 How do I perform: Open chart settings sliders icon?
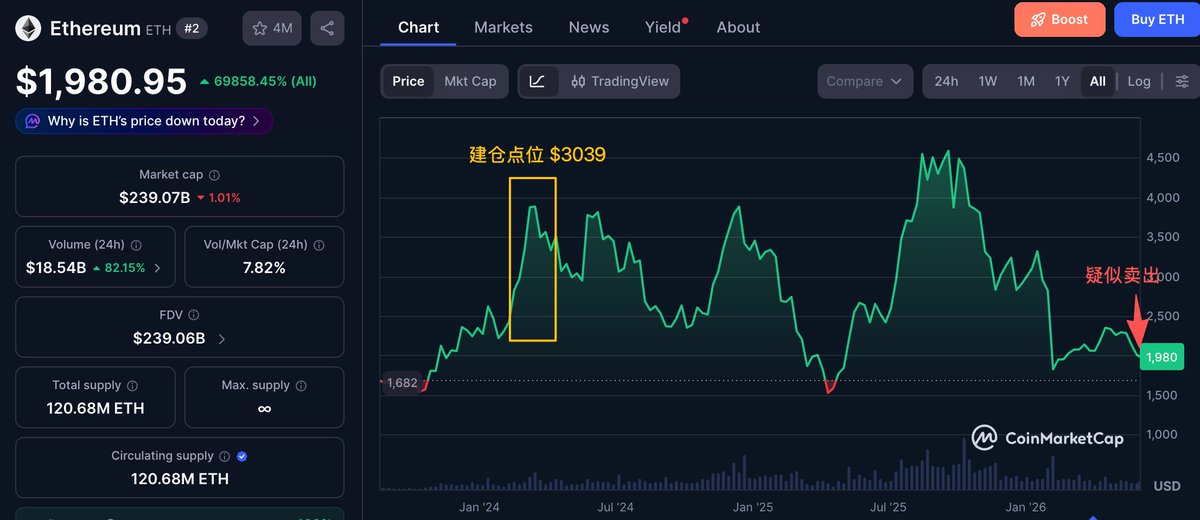point(1183,81)
